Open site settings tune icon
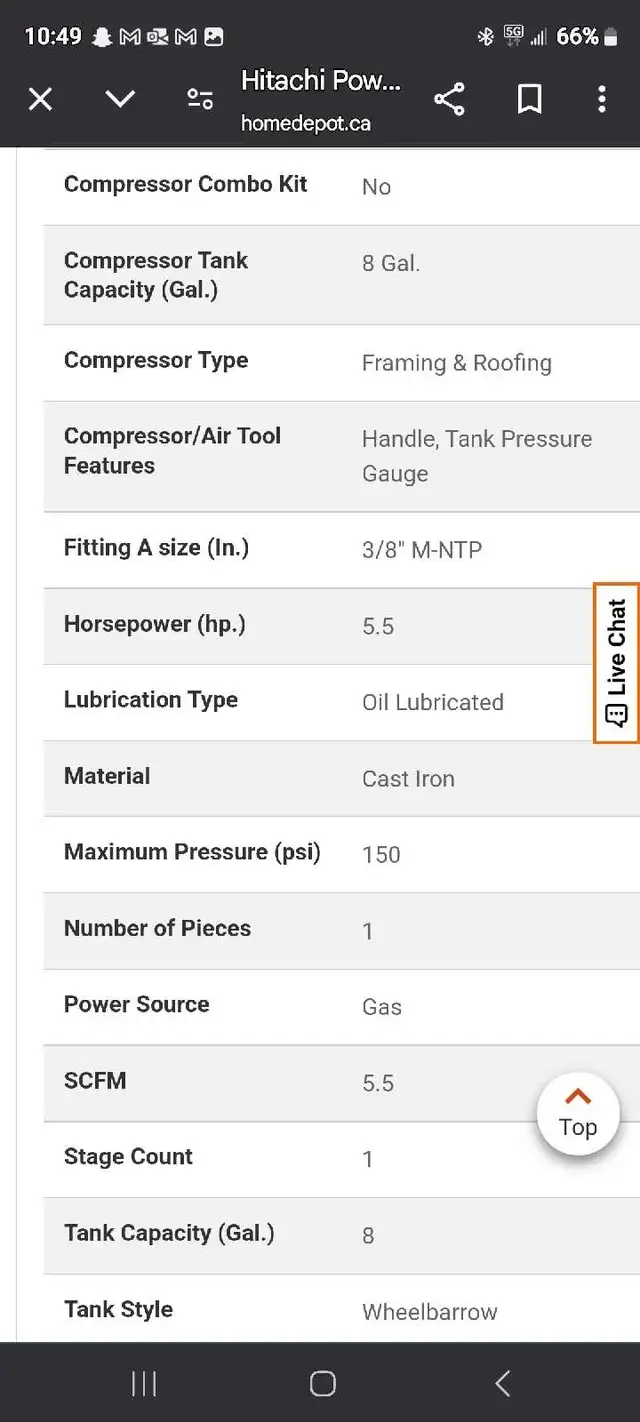 pyautogui.click(x=200, y=99)
